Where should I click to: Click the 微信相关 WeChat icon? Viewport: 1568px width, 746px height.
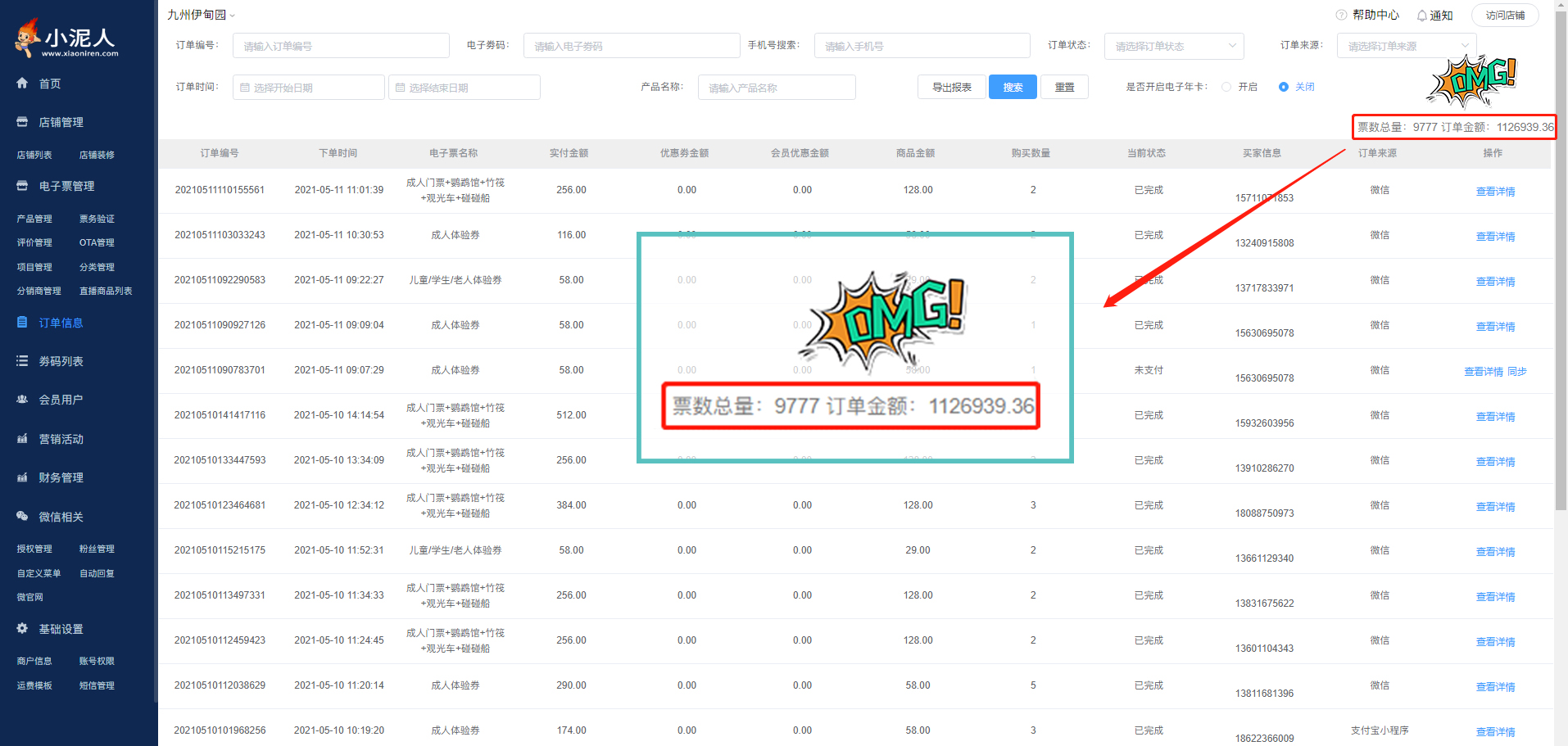pos(22,517)
